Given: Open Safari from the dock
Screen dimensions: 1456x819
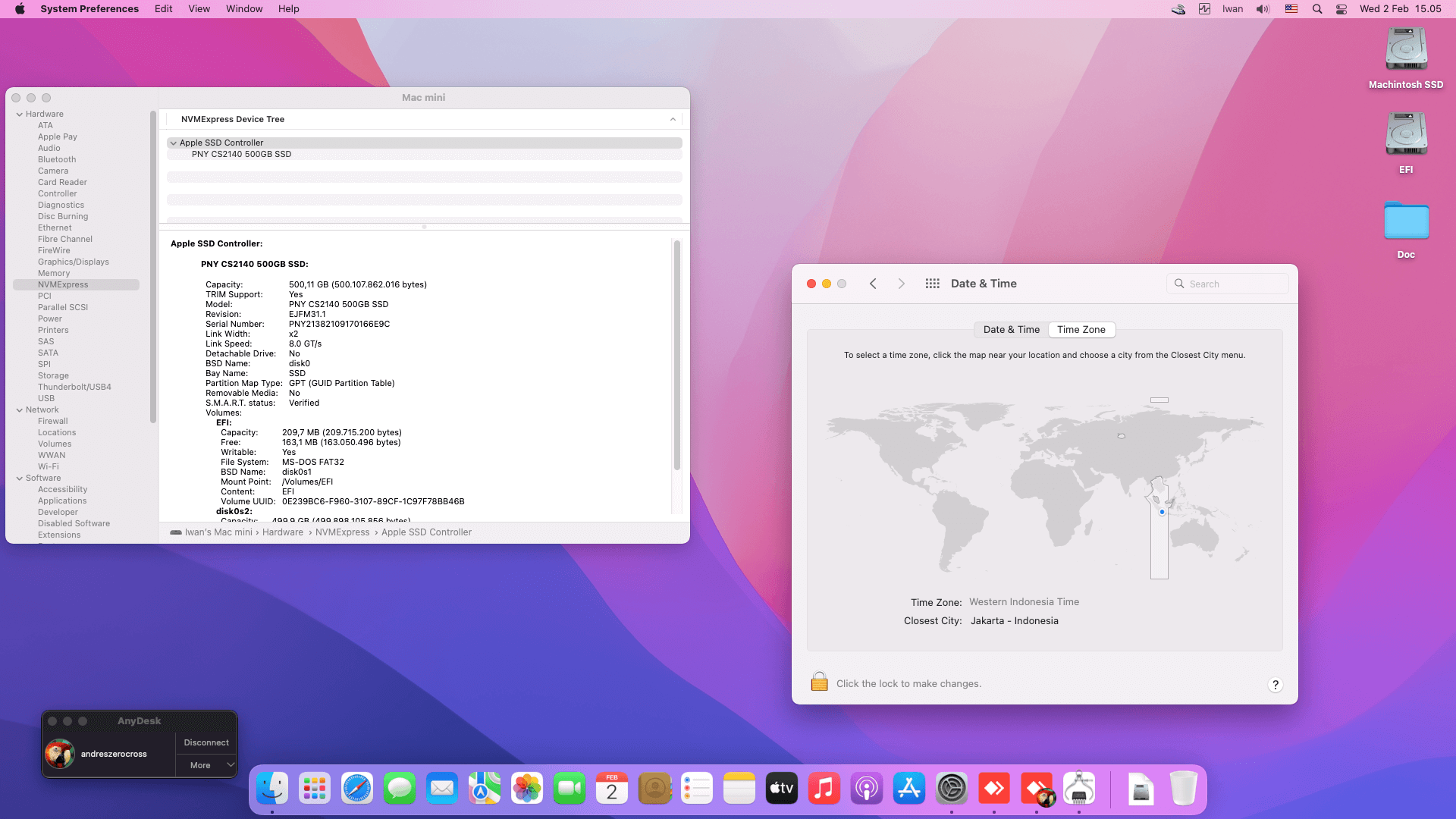Looking at the screenshot, I should (x=356, y=789).
